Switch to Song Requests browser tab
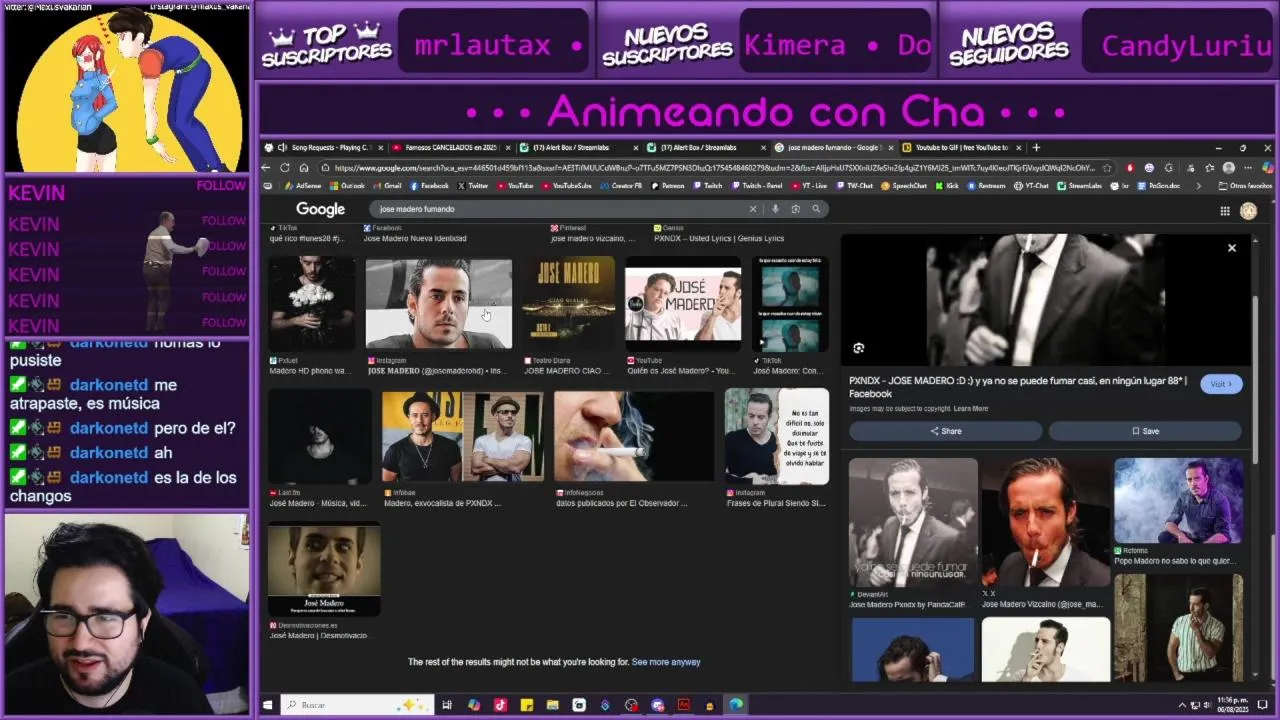The image size is (1280, 720). (x=324, y=148)
